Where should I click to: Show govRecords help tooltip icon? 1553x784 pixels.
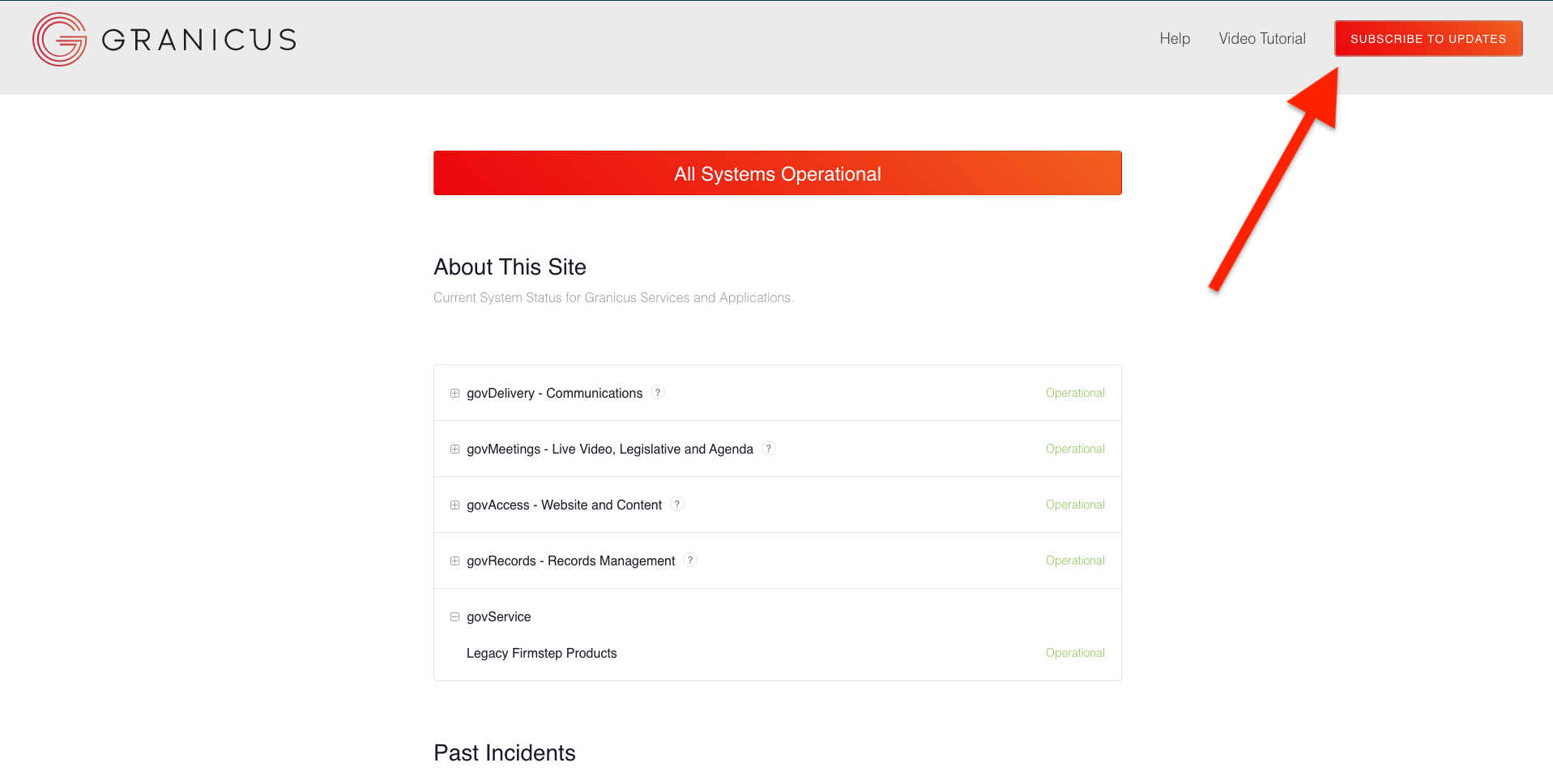(690, 560)
